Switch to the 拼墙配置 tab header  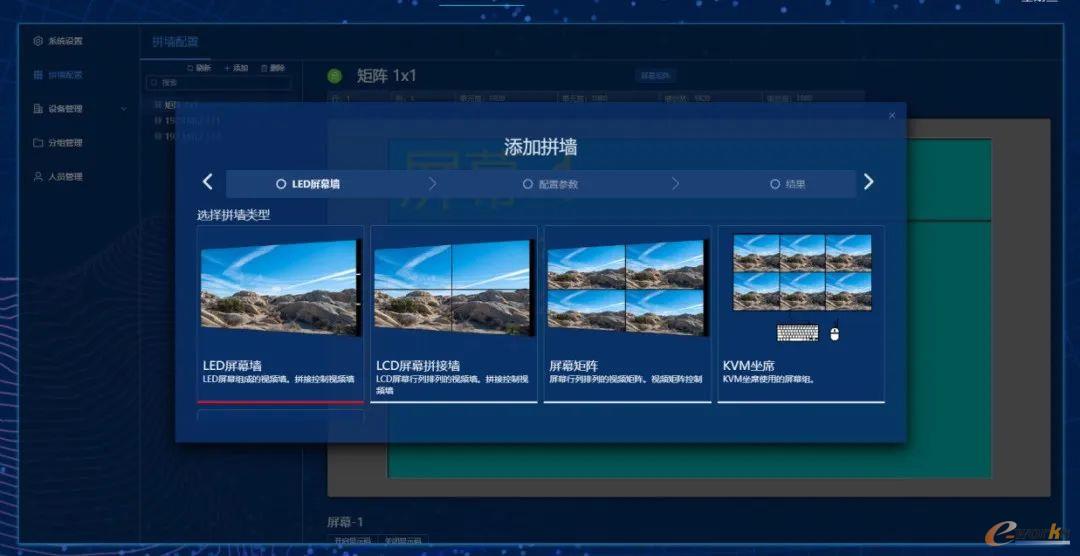point(176,41)
